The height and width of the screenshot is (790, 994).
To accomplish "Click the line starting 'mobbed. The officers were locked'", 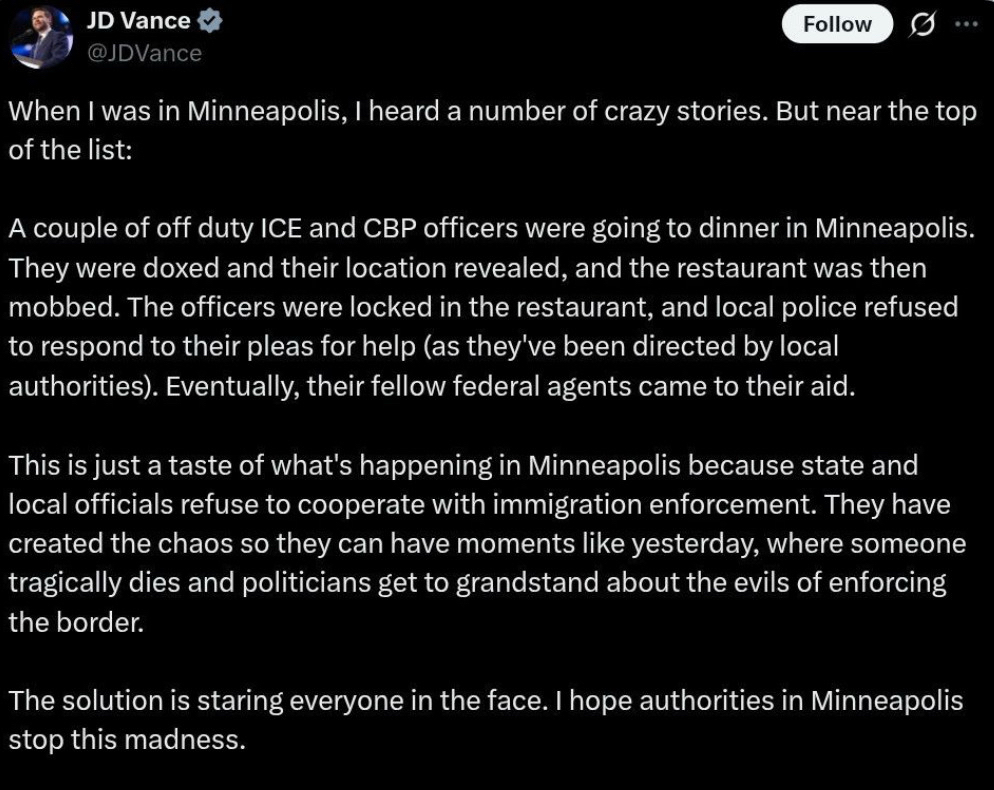I will click(482, 307).
